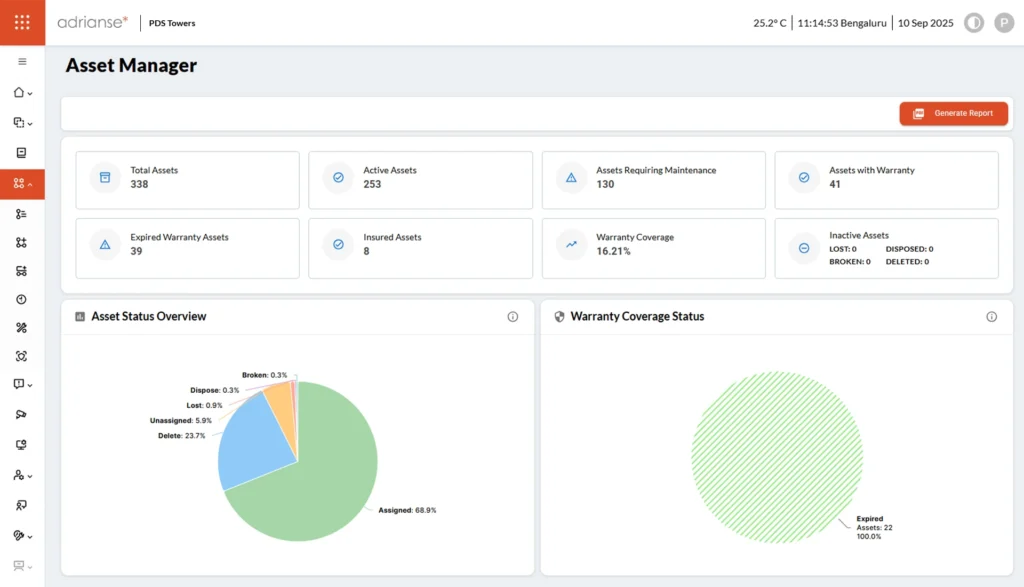Select the Home icon in the sidebar
The height and width of the screenshot is (587, 1024).
click(x=20, y=92)
